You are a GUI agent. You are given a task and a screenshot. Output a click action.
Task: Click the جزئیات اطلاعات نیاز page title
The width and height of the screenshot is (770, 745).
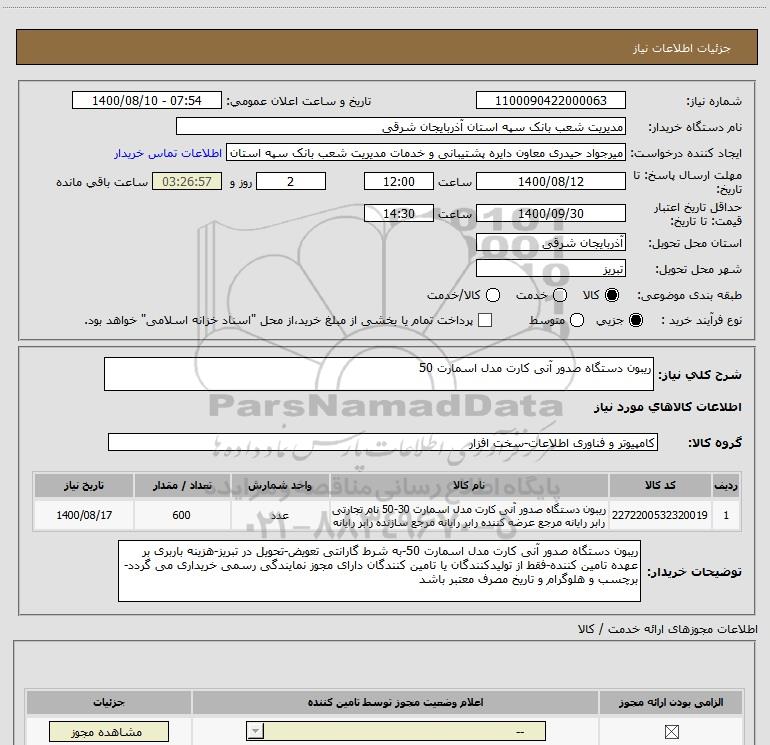[x=682, y=48]
